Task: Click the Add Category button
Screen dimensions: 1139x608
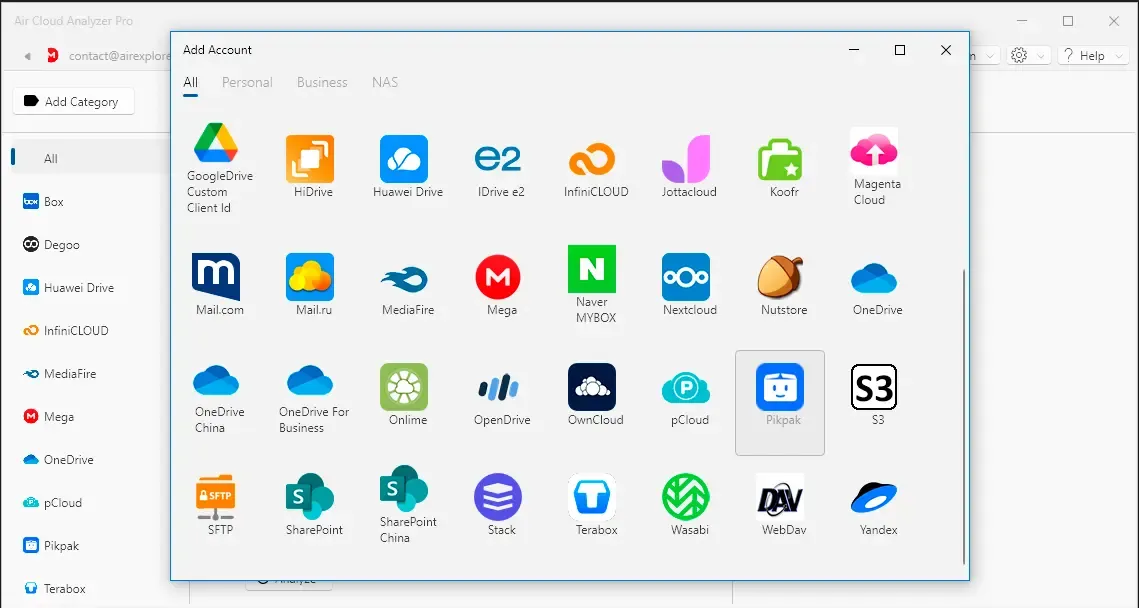Action: point(73,102)
